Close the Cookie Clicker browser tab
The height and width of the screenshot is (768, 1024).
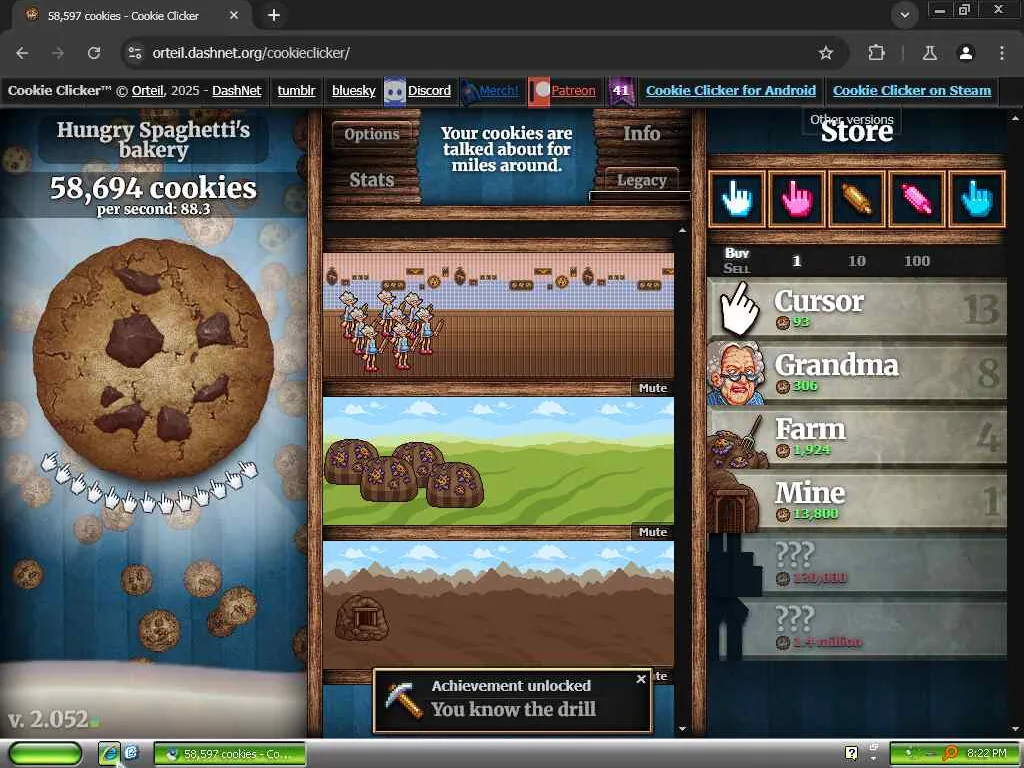[x=234, y=15]
